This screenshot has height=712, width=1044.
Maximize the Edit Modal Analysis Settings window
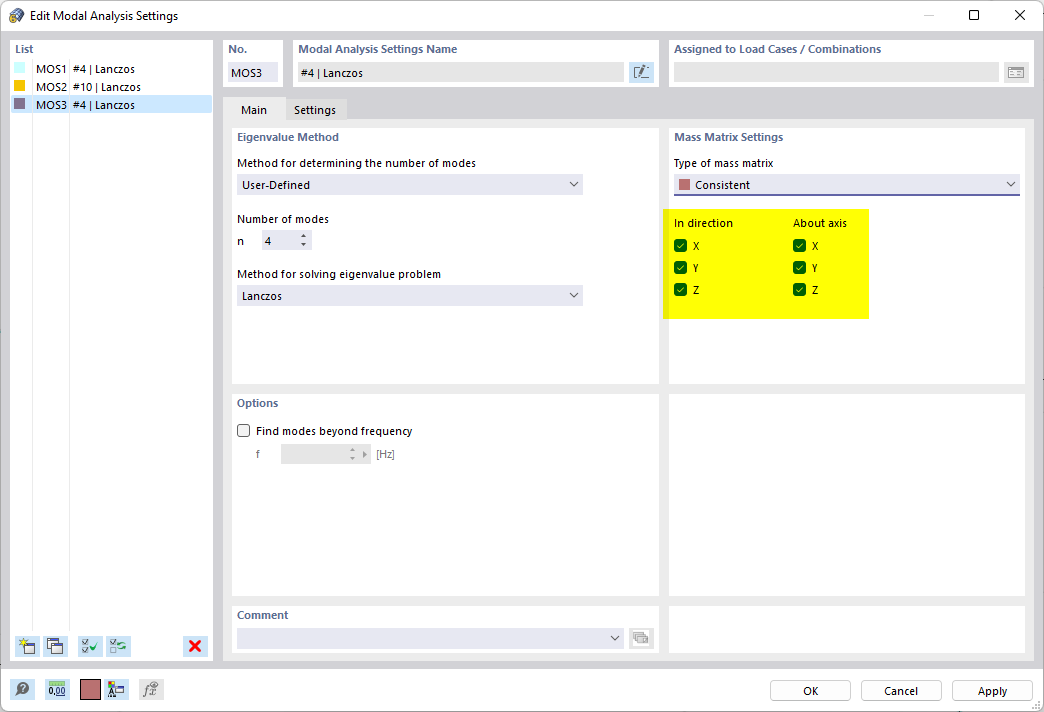(974, 15)
